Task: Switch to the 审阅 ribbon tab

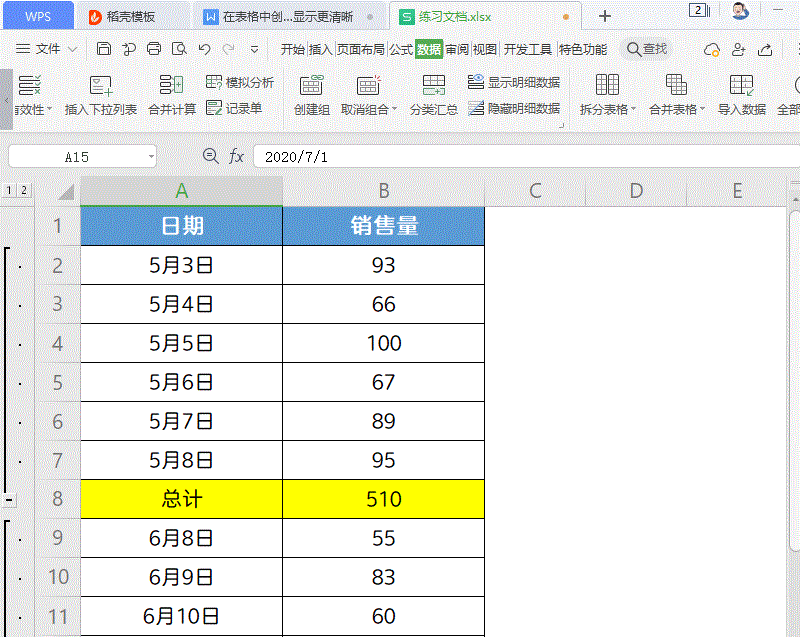Action: click(457, 49)
